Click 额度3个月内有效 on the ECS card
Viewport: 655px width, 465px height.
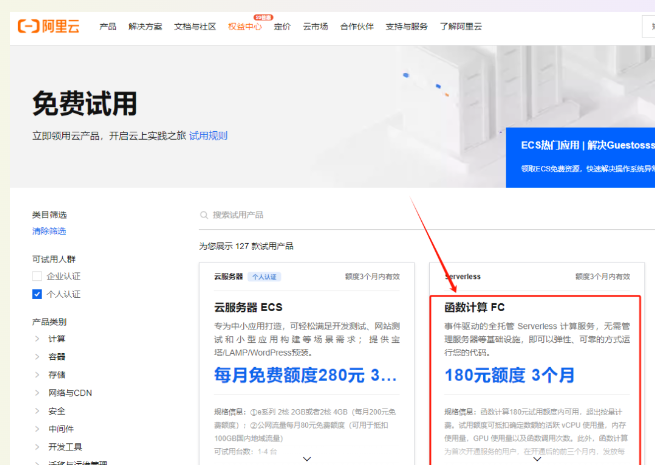point(372,277)
